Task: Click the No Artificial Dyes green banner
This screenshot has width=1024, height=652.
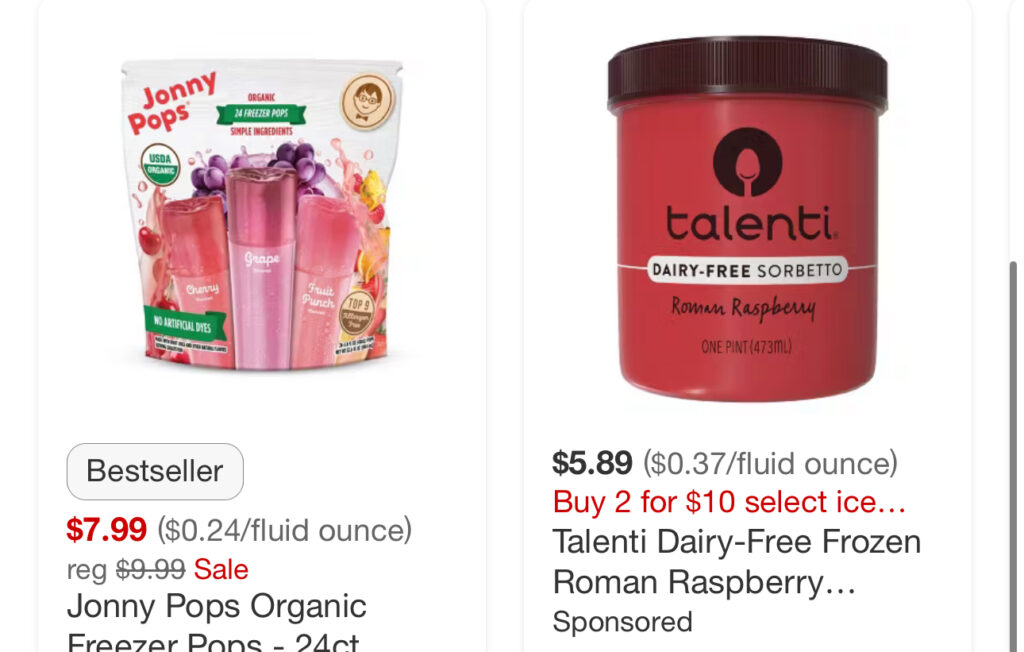Action: pyautogui.click(x=185, y=323)
